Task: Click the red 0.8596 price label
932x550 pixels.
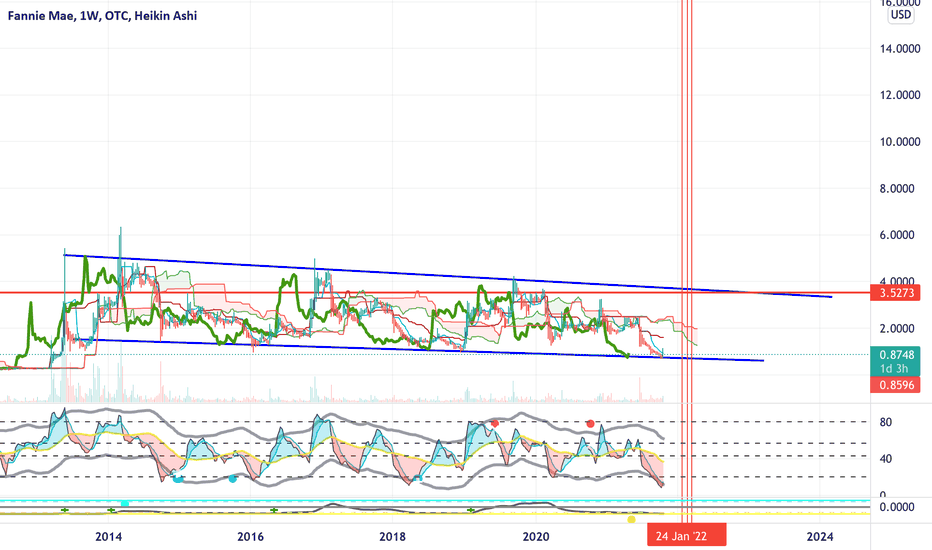Action: 895,385
